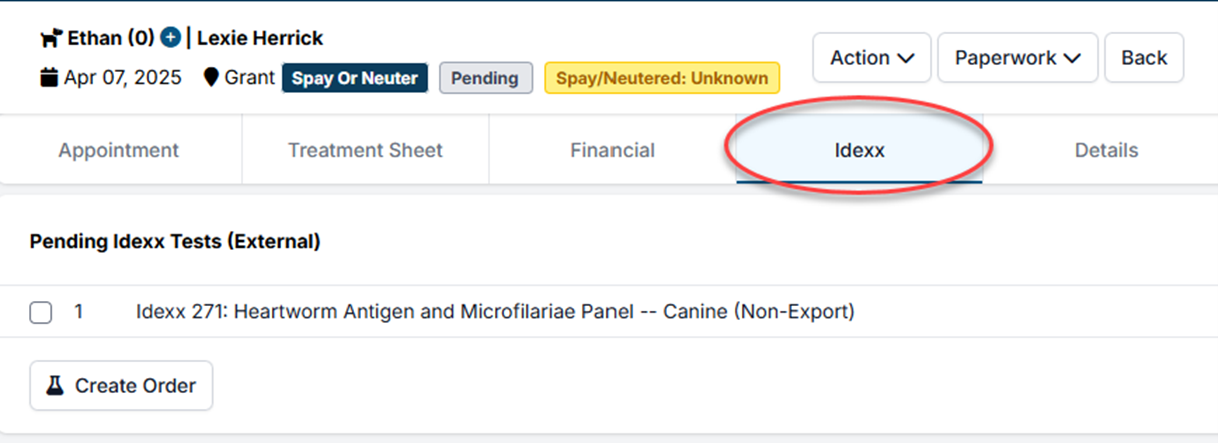Select the Heartworm Antigen and Microfilariae Panel row

(495, 312)
